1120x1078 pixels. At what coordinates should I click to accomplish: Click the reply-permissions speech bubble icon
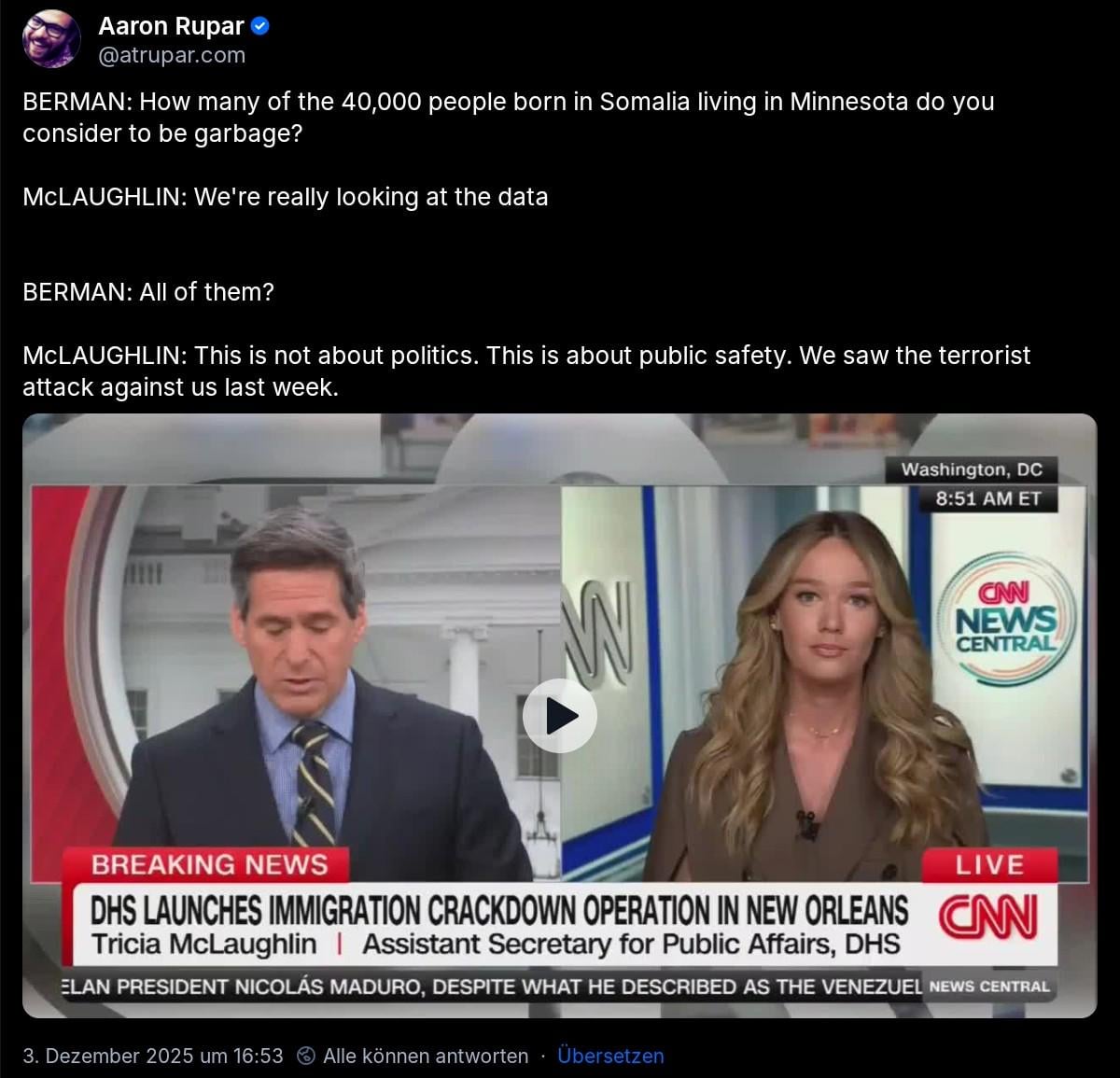[305, 1056]
